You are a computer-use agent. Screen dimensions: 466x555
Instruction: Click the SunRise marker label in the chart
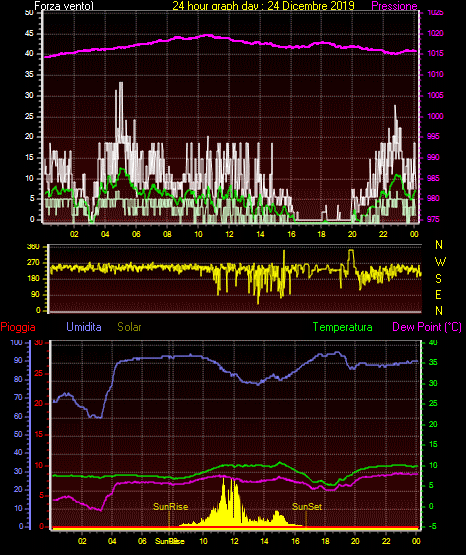click(170, 507)
